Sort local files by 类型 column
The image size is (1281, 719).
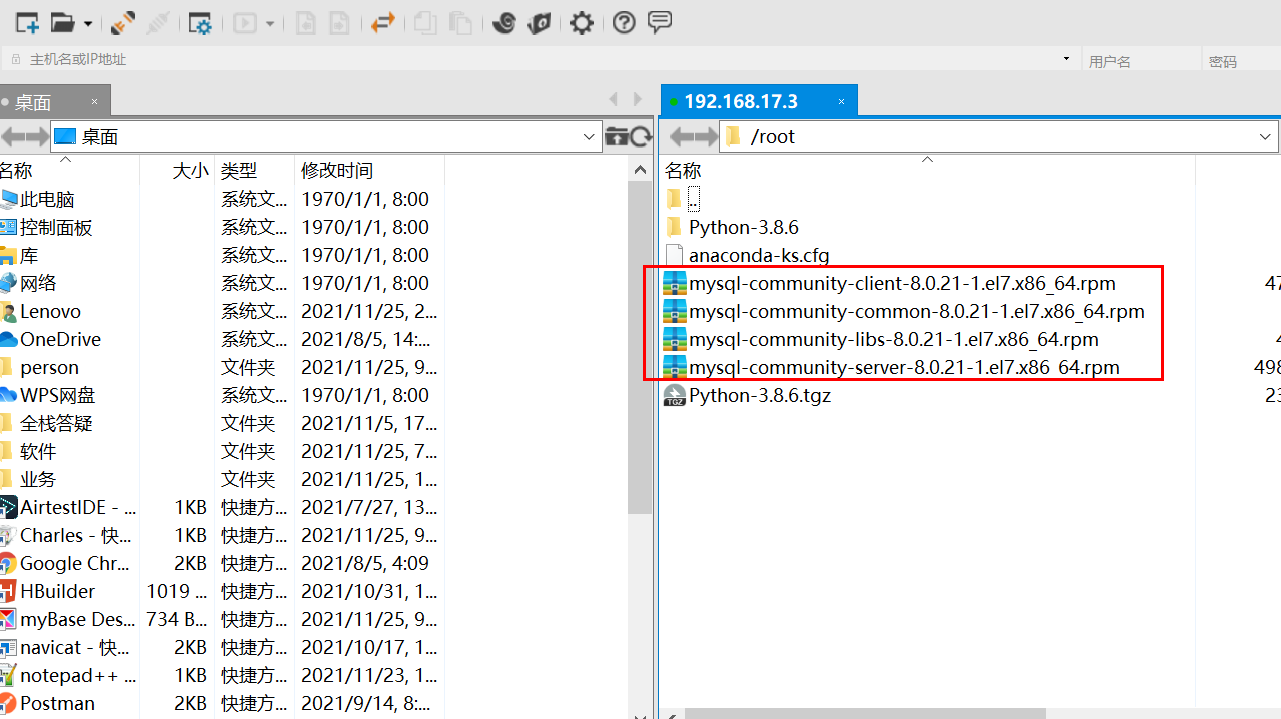(255, 170)
